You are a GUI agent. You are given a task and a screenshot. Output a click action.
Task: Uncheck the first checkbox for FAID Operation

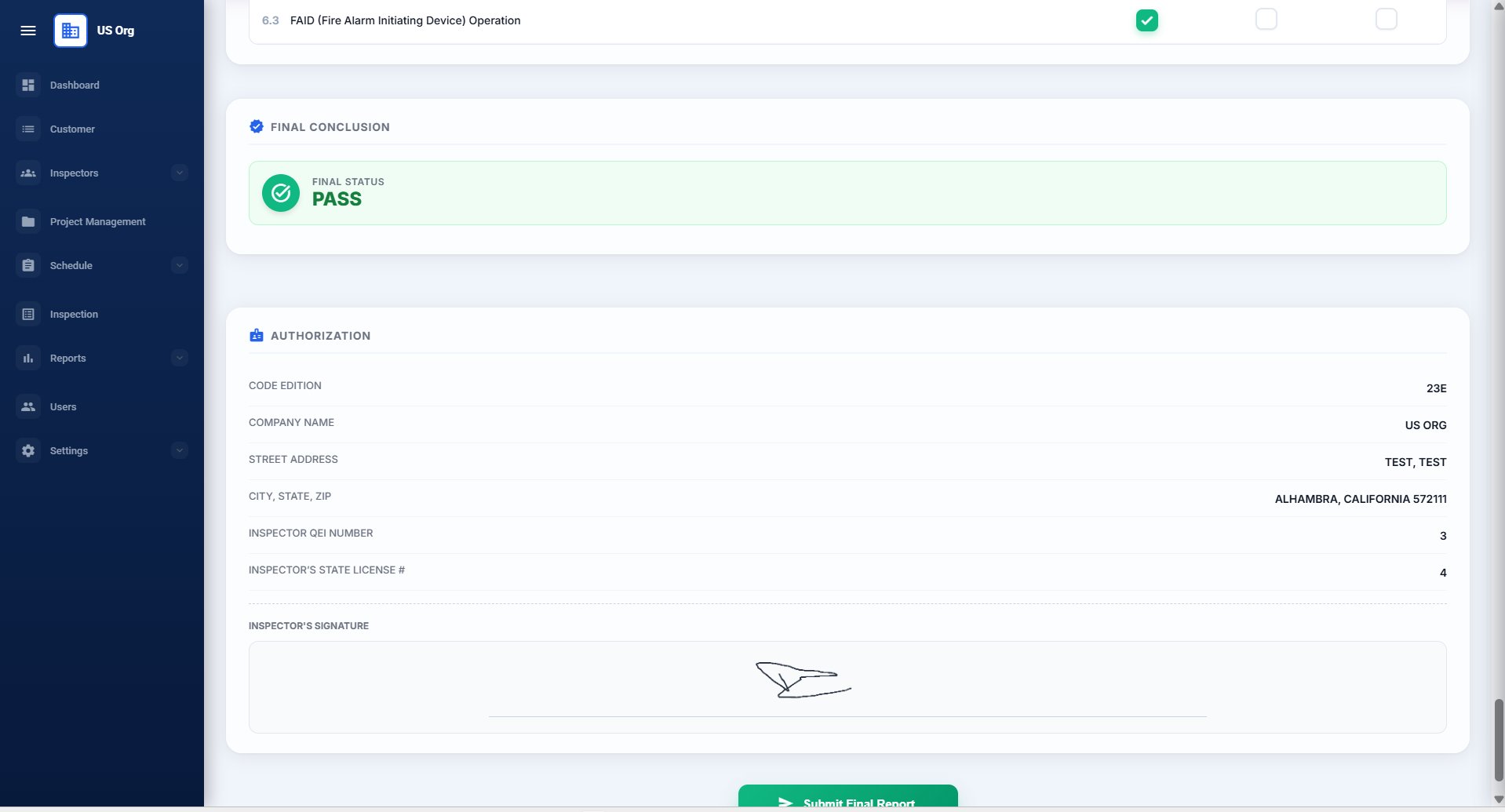pos(1147,20)
